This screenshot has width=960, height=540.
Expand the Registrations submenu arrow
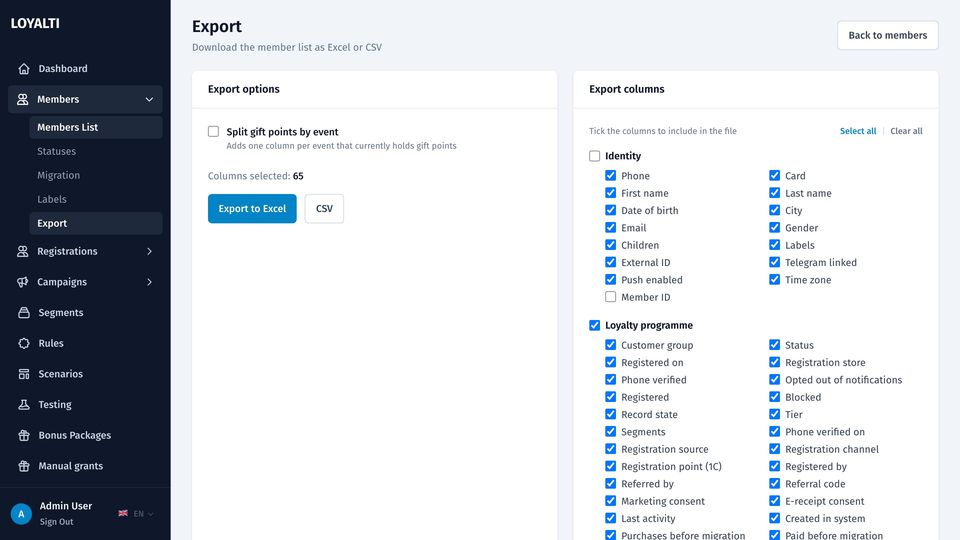(149, 251)
